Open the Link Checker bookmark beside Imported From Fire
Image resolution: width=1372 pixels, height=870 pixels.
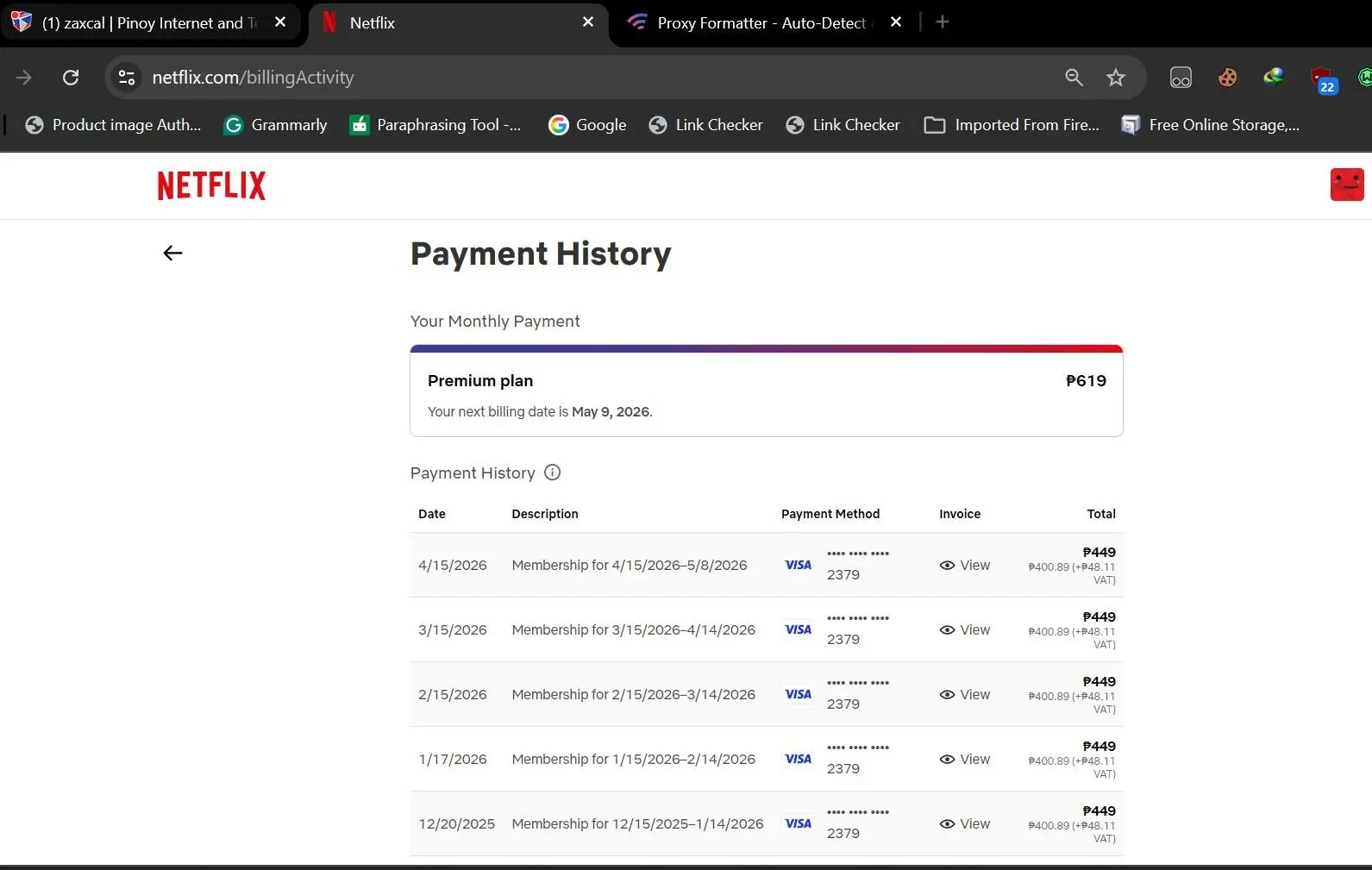click(x=843, y=125)
